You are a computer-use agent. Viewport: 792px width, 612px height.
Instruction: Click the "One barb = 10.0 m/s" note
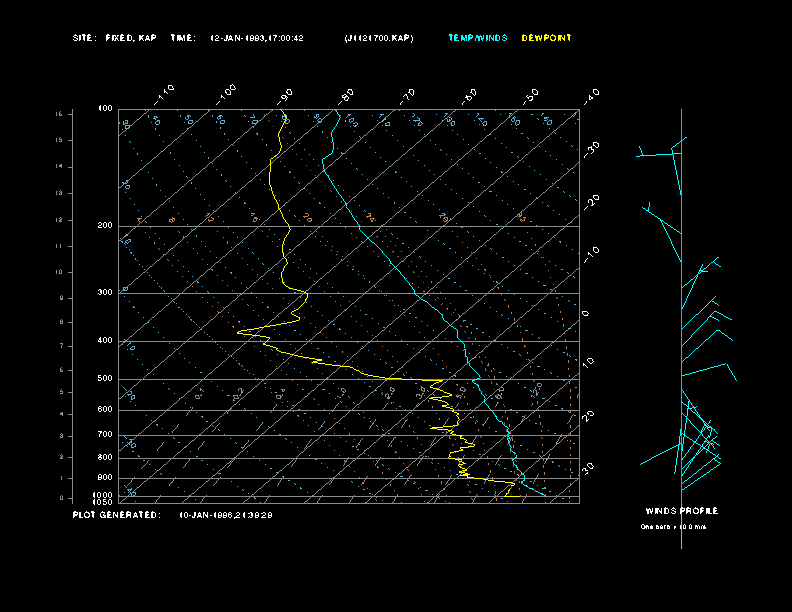point(673,527)
